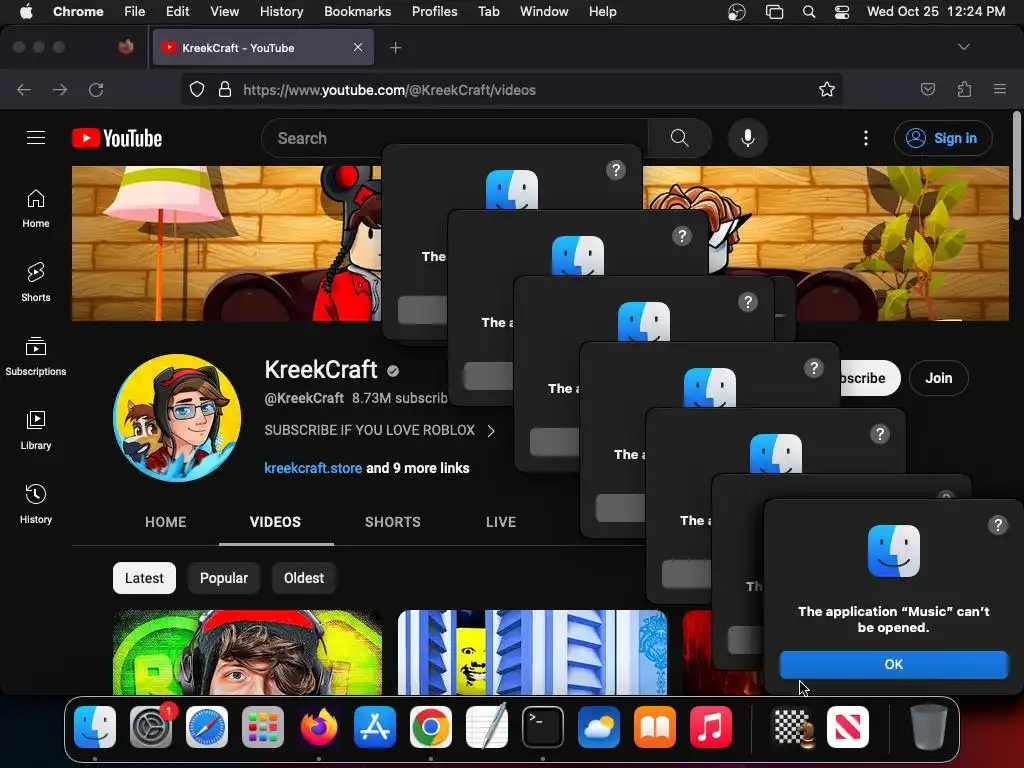Open the History menu in menu bar

[x=281, y=12]
